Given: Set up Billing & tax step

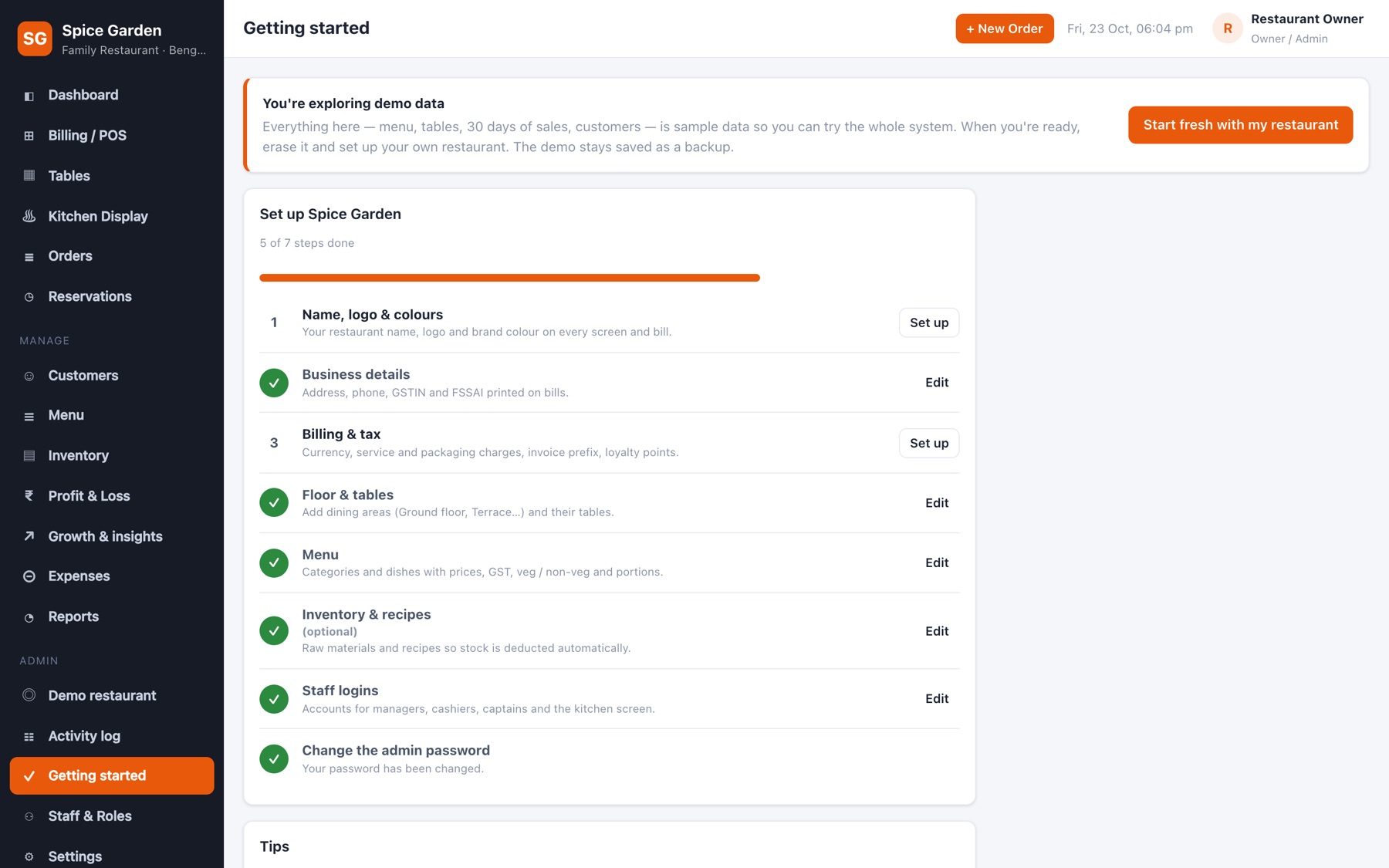Looking at the screenshot, I should pos(929,443).
